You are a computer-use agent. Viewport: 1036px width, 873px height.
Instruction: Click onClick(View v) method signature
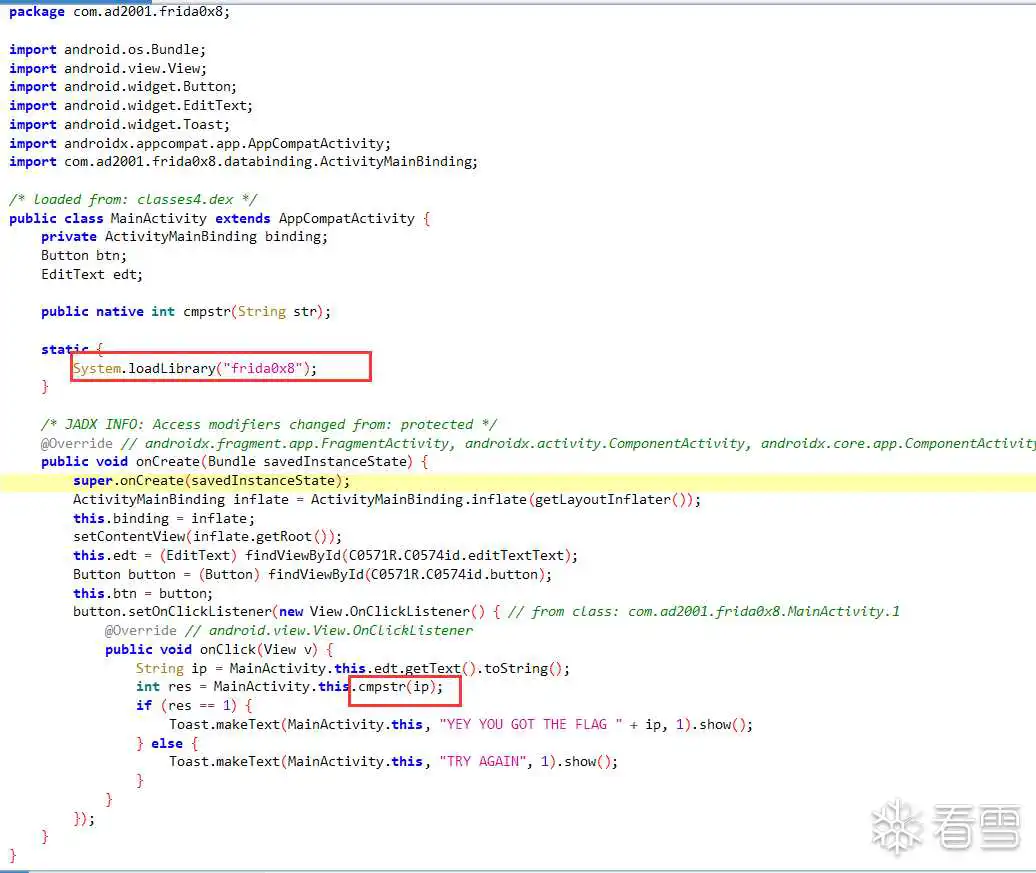tap(220, 650)
